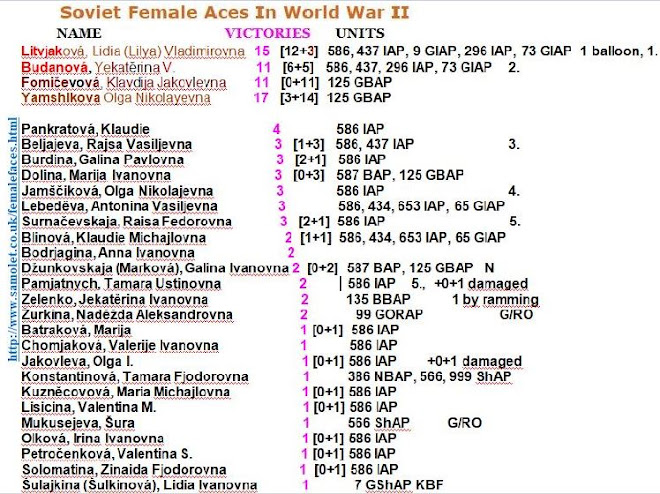
Task: Click the VICTORIES column header
Action: [268, 33]
